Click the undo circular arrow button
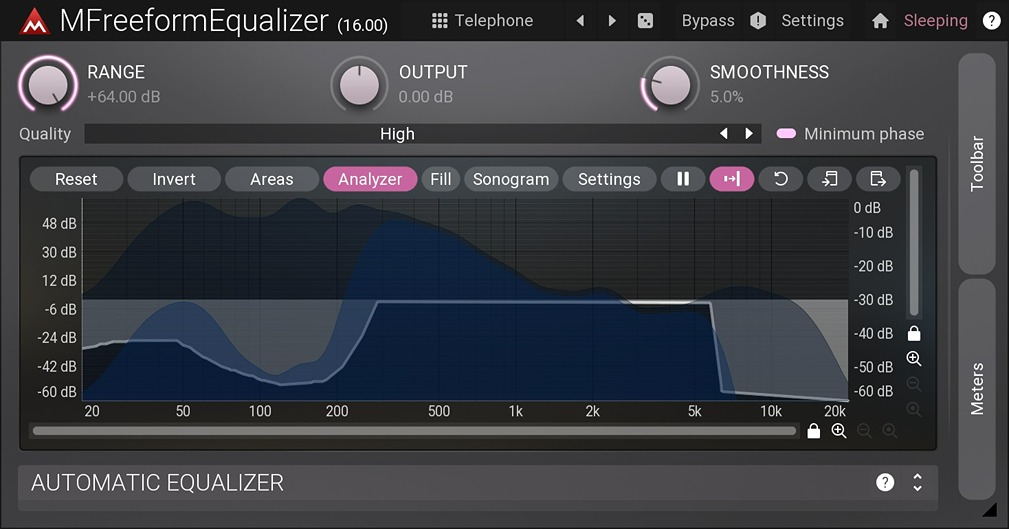1009x529 pixels. (x=781, y=179)
